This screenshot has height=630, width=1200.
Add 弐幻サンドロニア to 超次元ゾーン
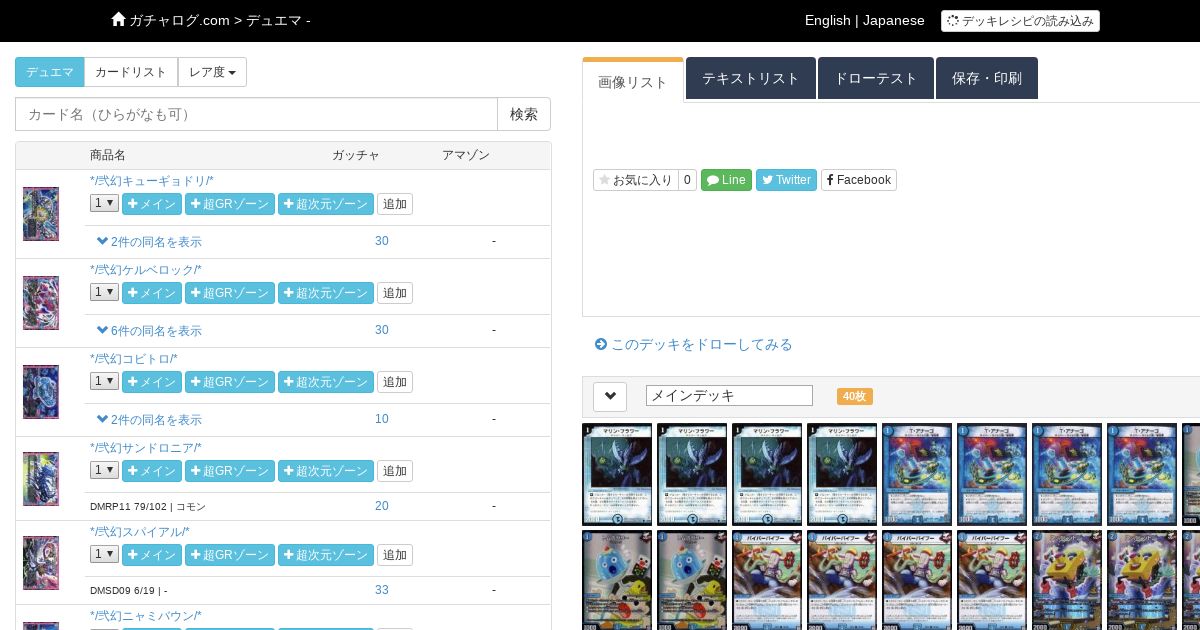[326, 471]
